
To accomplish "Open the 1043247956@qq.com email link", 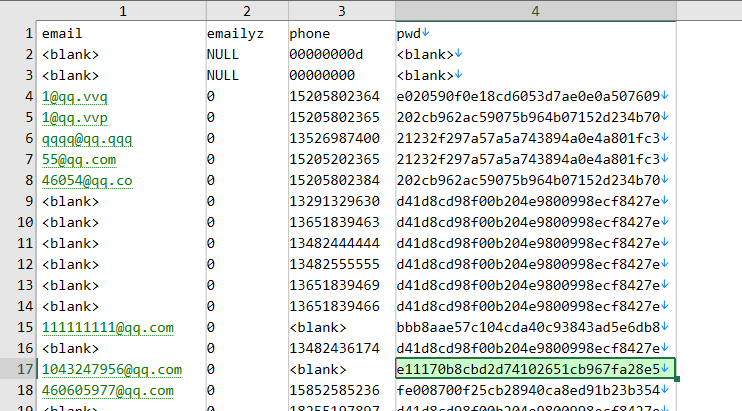I will [112, 369].
